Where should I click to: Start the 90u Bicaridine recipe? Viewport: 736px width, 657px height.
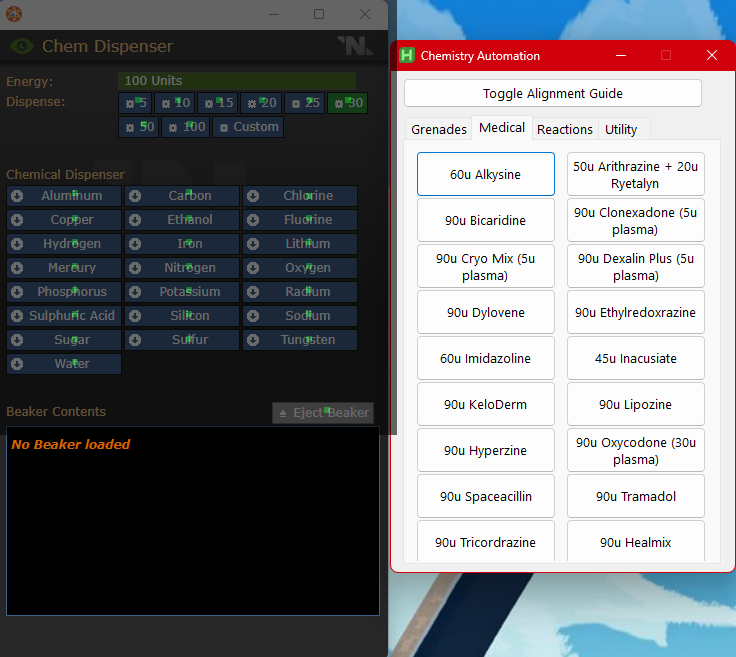click(486, 220)
